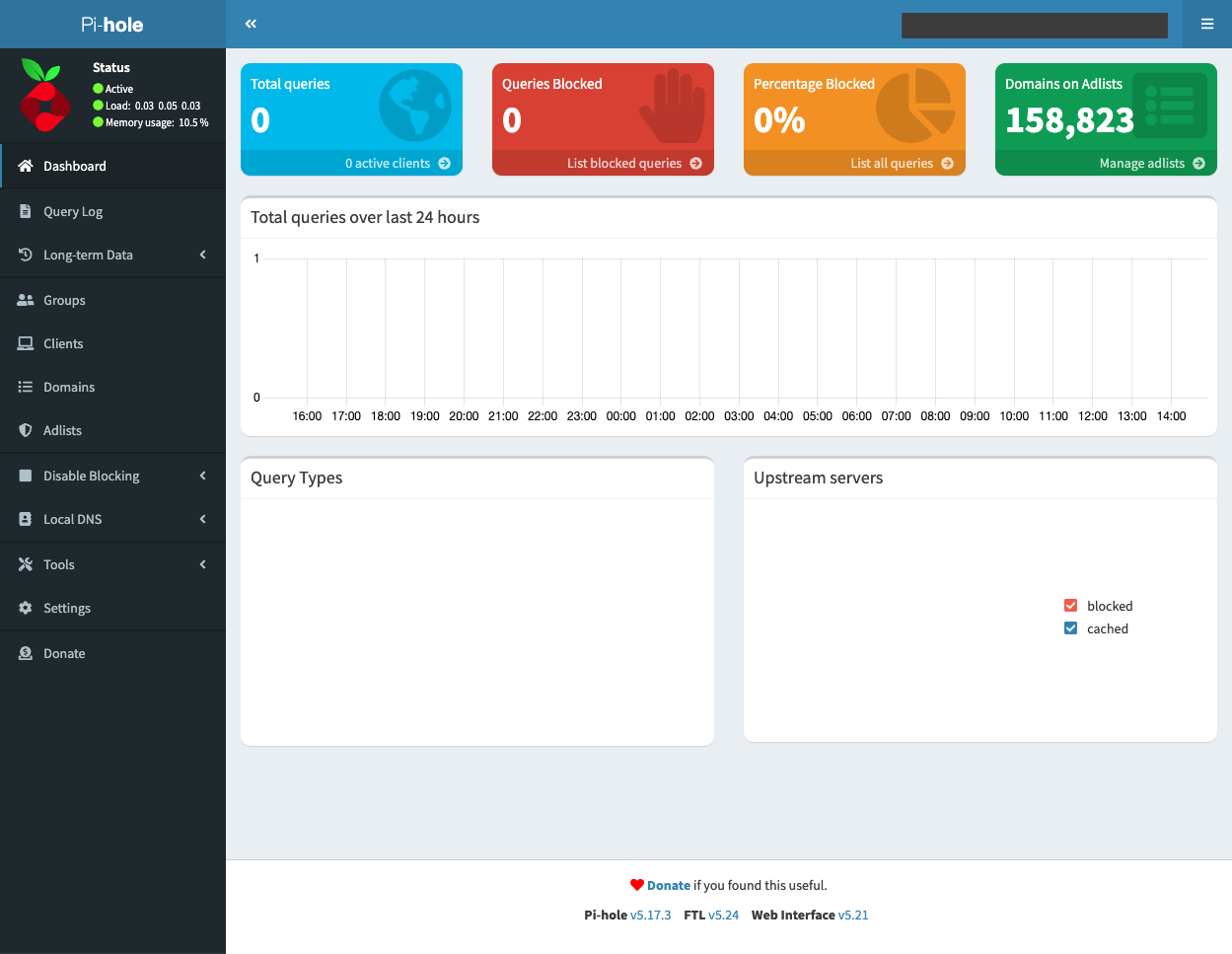Expand Disable Blocking submenu chevron
Image resolution: width=1232 pixels, height=954 pixels.
pos(203,476)
